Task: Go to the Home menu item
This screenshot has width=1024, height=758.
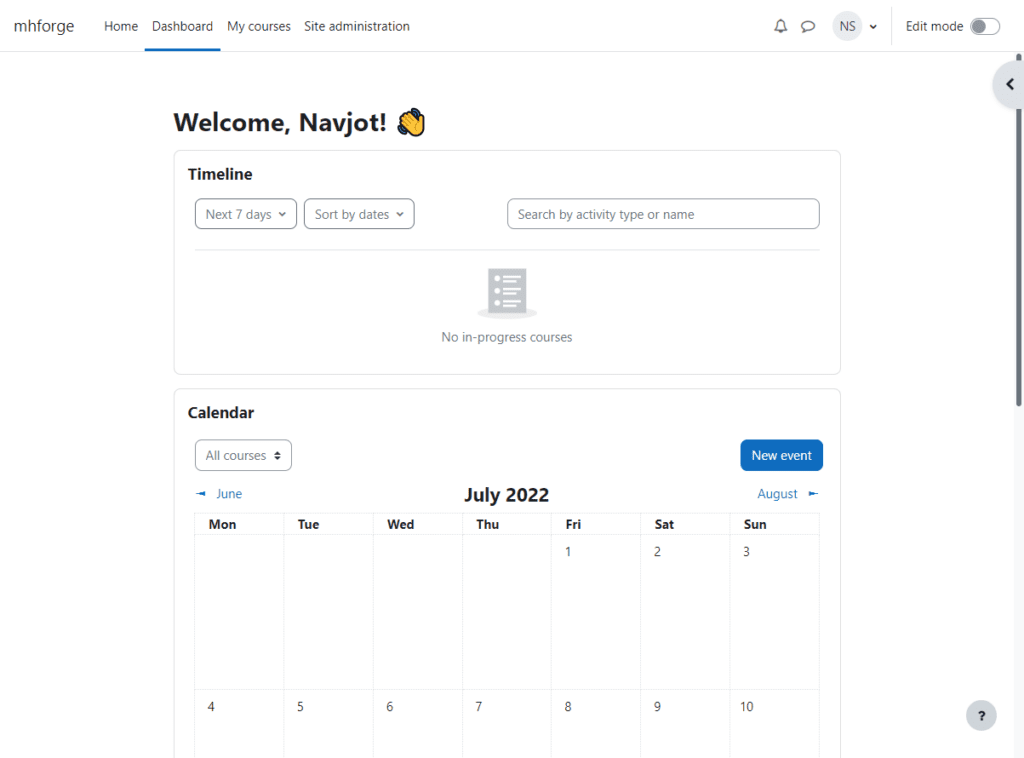Action: (121, 27)
